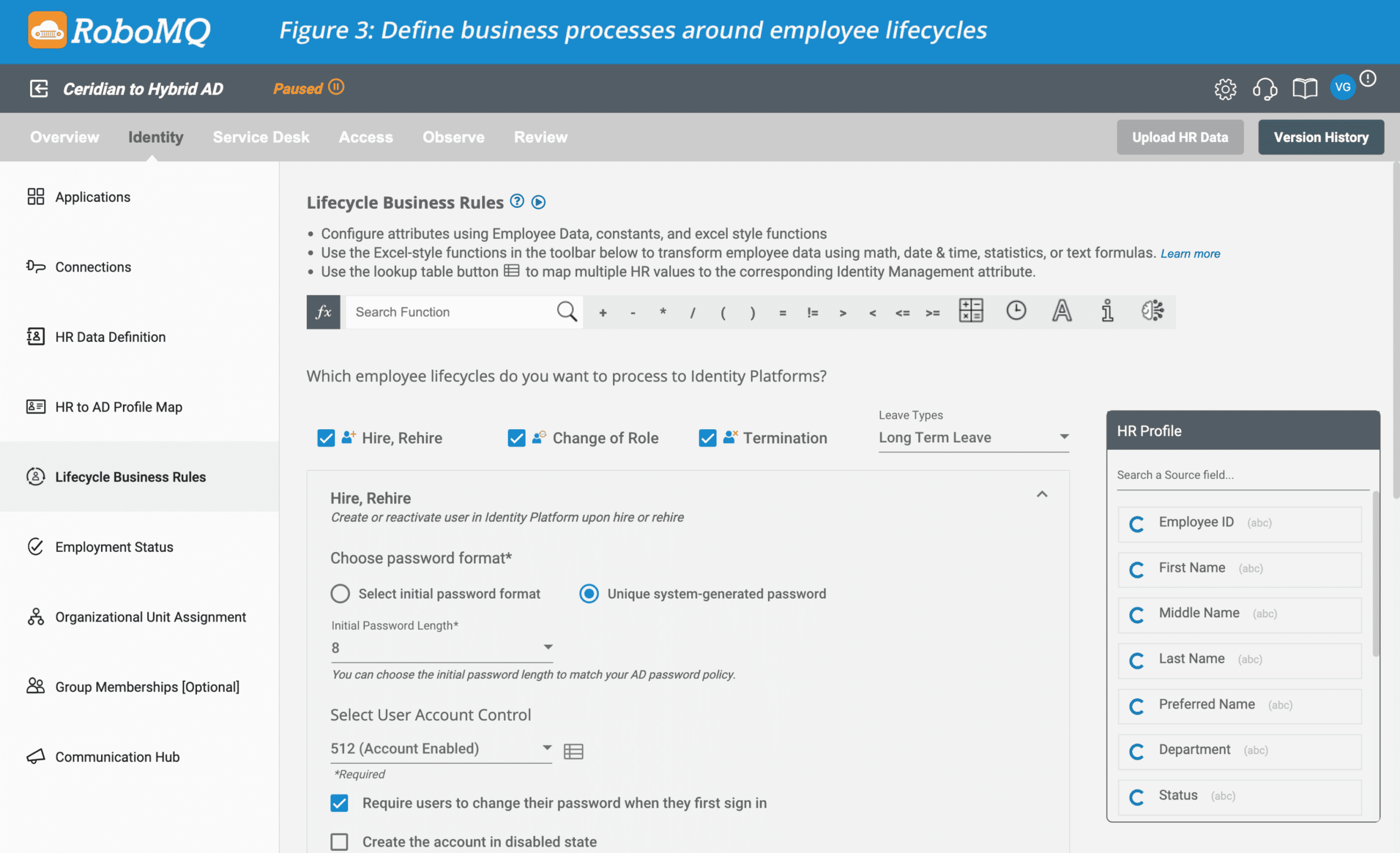The width and height of the screenshot is (1400, 853).
Task: Open the settings gear in top bar
Action: pyautogui.click(x=1226, y=89)
